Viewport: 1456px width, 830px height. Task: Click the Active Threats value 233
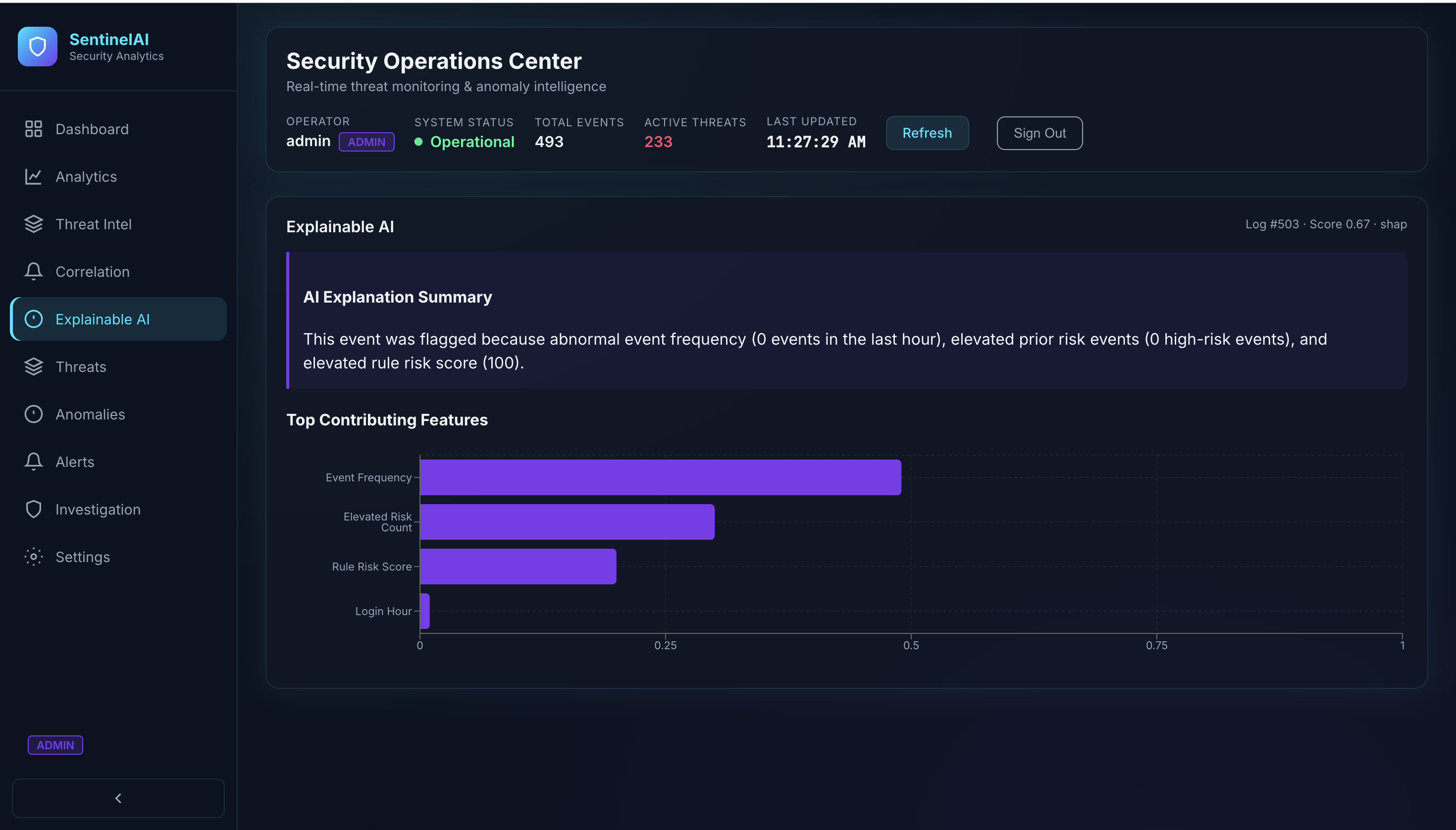point(659,142)
